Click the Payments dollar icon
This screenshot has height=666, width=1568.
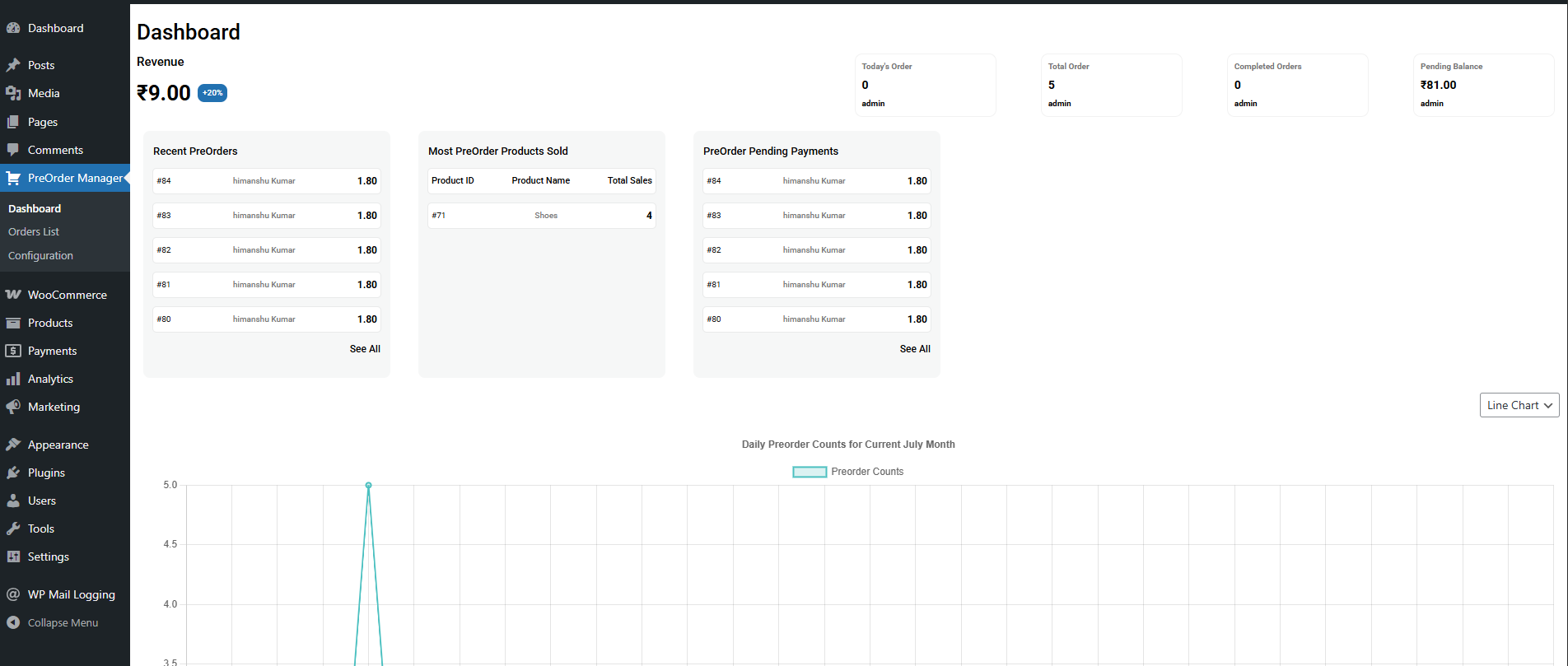pyautogui.click(x=13, y=351)
